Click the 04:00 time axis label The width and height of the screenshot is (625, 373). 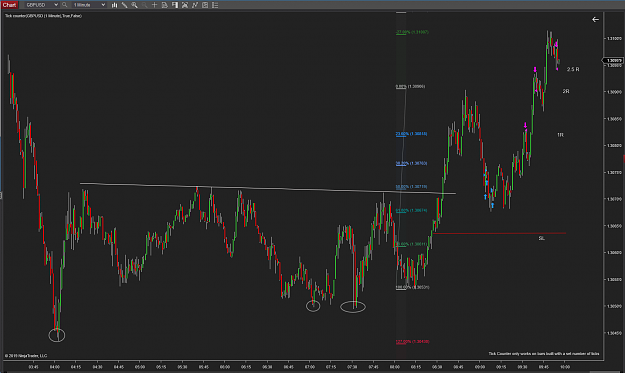55,367
